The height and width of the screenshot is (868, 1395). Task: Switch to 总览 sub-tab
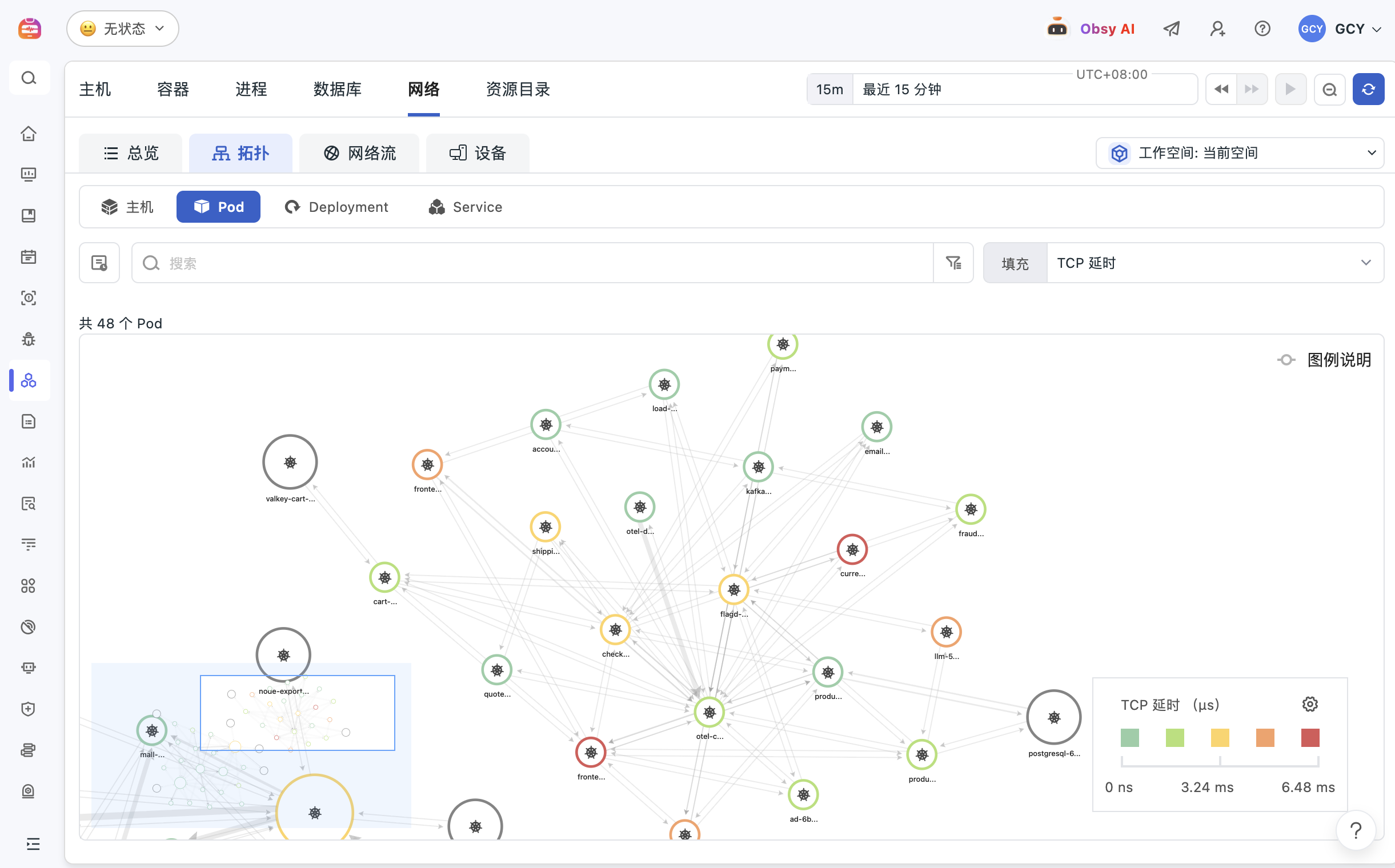(130, 152)
